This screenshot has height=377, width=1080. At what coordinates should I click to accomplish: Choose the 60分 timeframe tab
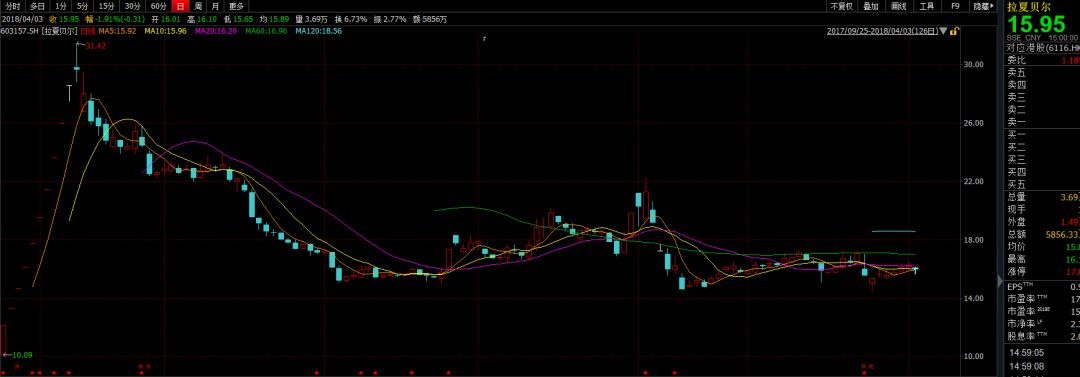pyautogui.click(x=158, y=6)
